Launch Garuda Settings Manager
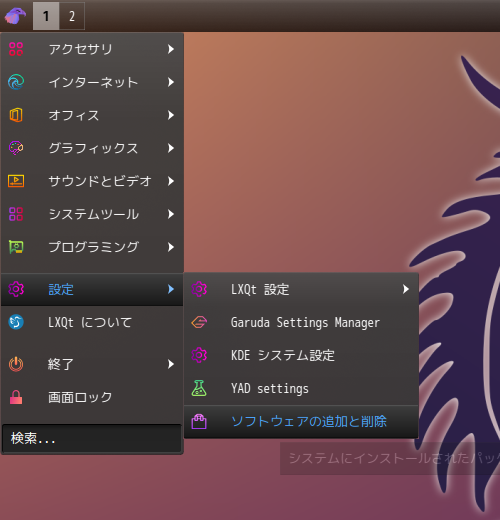The image size is (500, 520). (301, 322)
